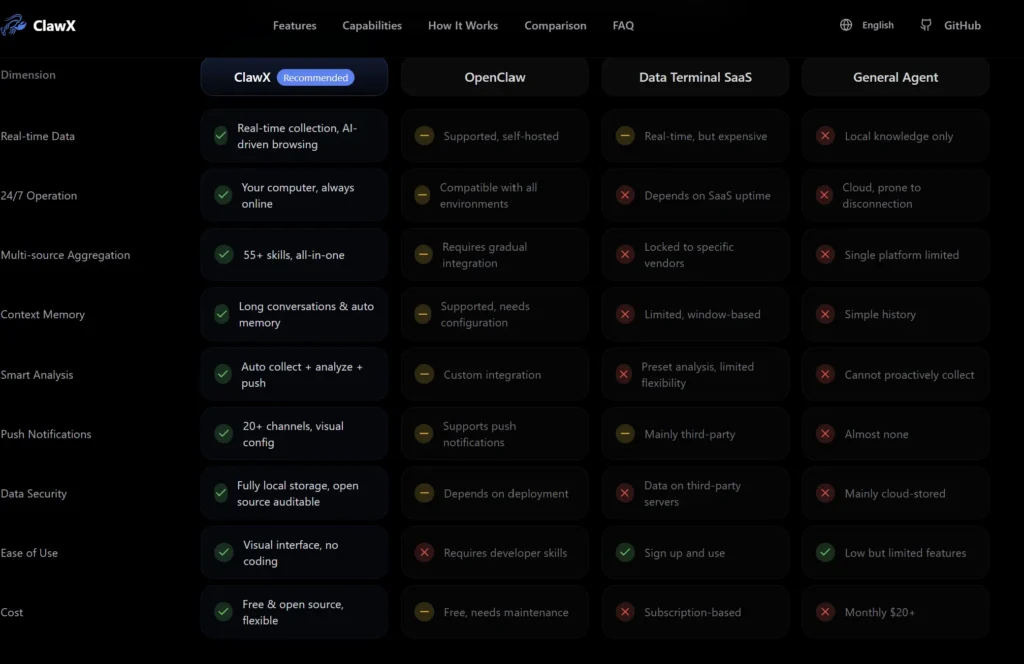Click the GitHub link in the top right
This screenshot has height=664, width=1024.
tap(950, 25)
